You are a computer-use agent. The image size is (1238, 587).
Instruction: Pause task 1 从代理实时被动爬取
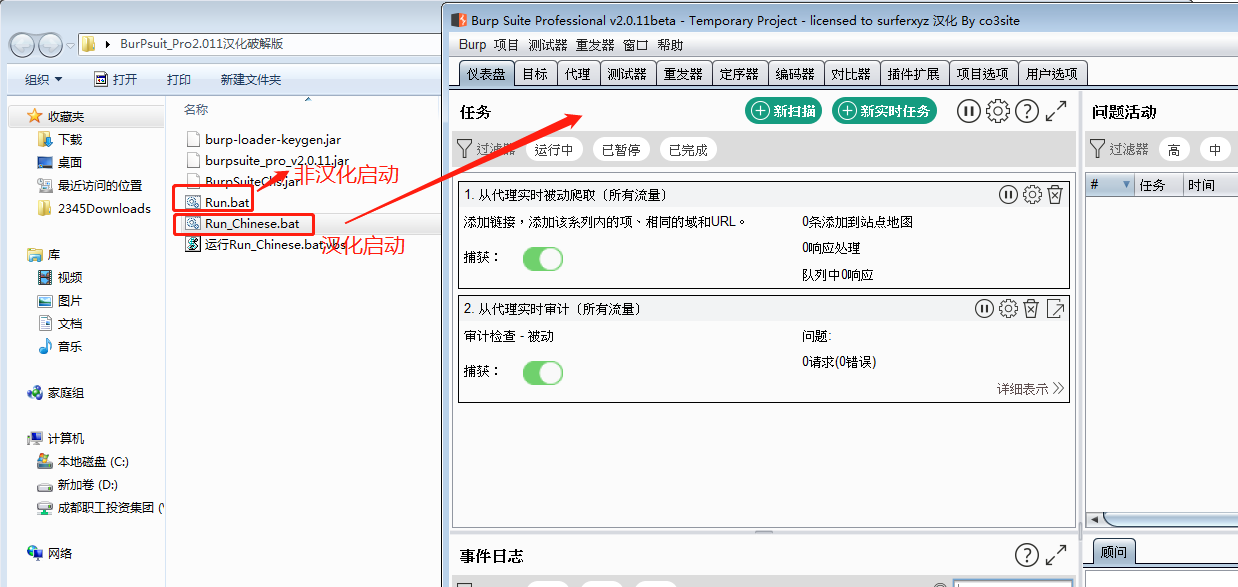(1008, 194)
